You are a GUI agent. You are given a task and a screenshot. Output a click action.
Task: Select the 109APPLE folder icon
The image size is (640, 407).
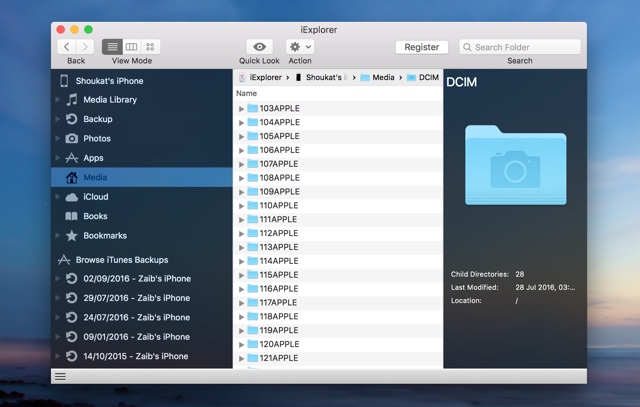253,191
